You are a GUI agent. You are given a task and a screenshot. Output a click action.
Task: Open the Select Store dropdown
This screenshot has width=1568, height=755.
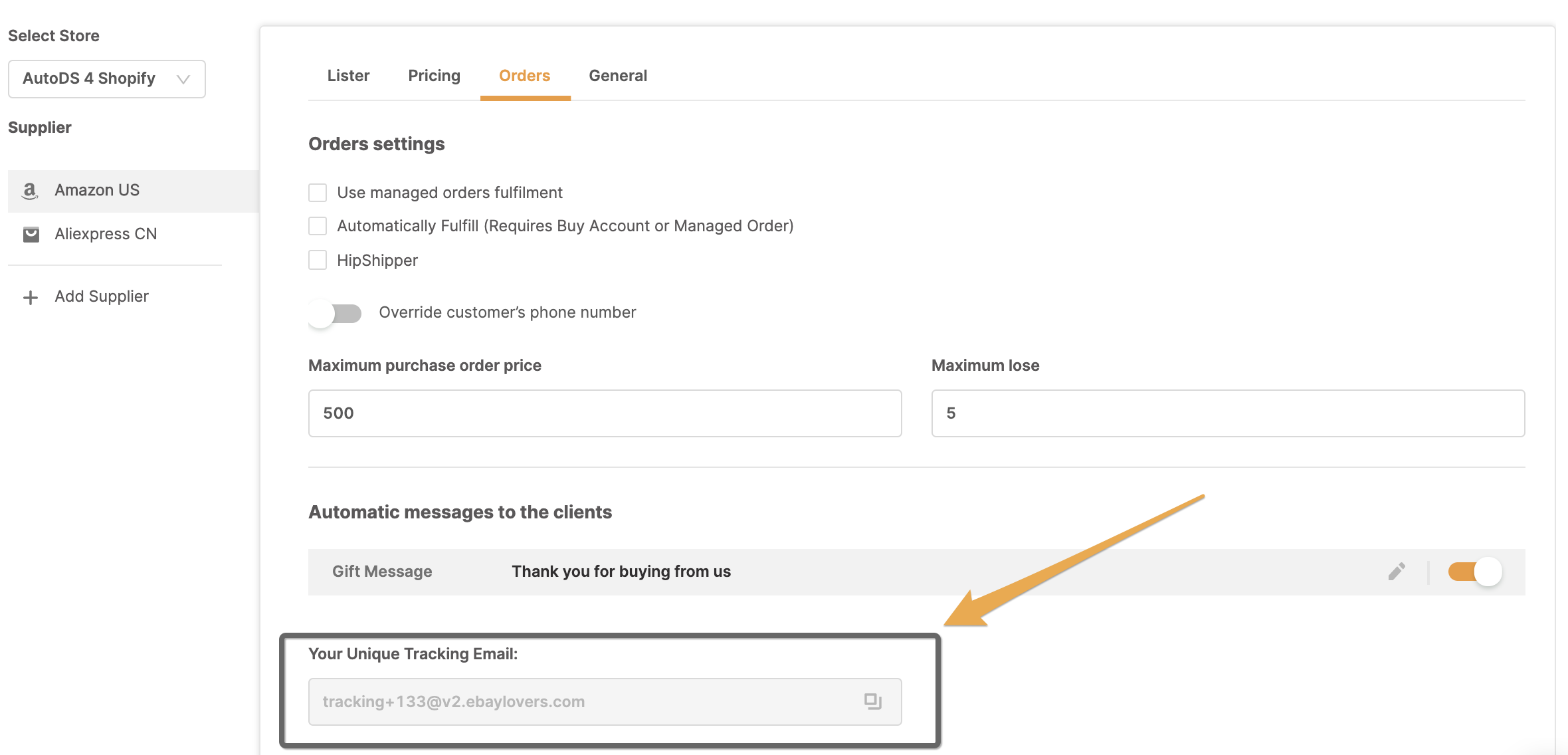(106, 78)
